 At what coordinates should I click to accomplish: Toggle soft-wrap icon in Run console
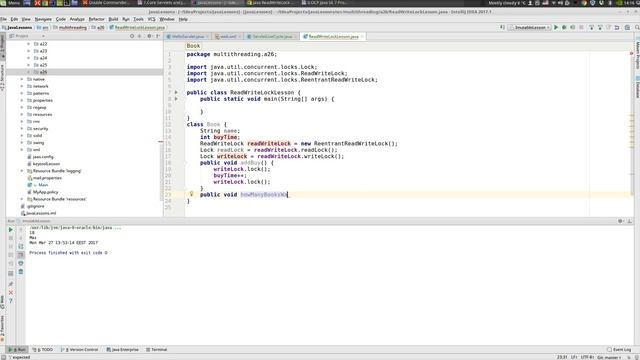(x=21, y=247)
